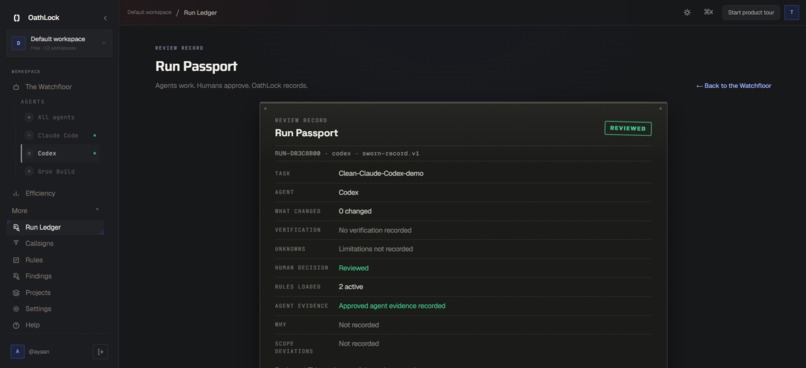Open the Findings page

point(39,276)
